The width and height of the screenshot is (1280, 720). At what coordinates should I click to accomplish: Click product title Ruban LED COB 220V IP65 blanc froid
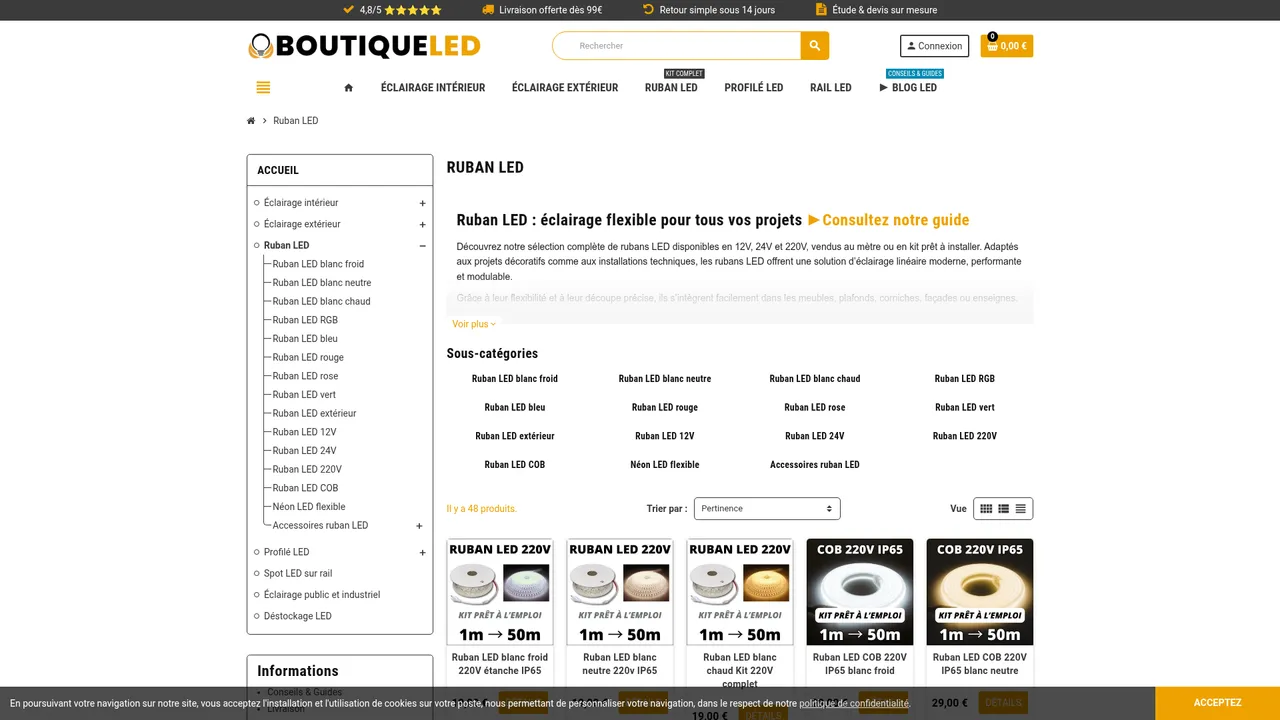[860, 664]
